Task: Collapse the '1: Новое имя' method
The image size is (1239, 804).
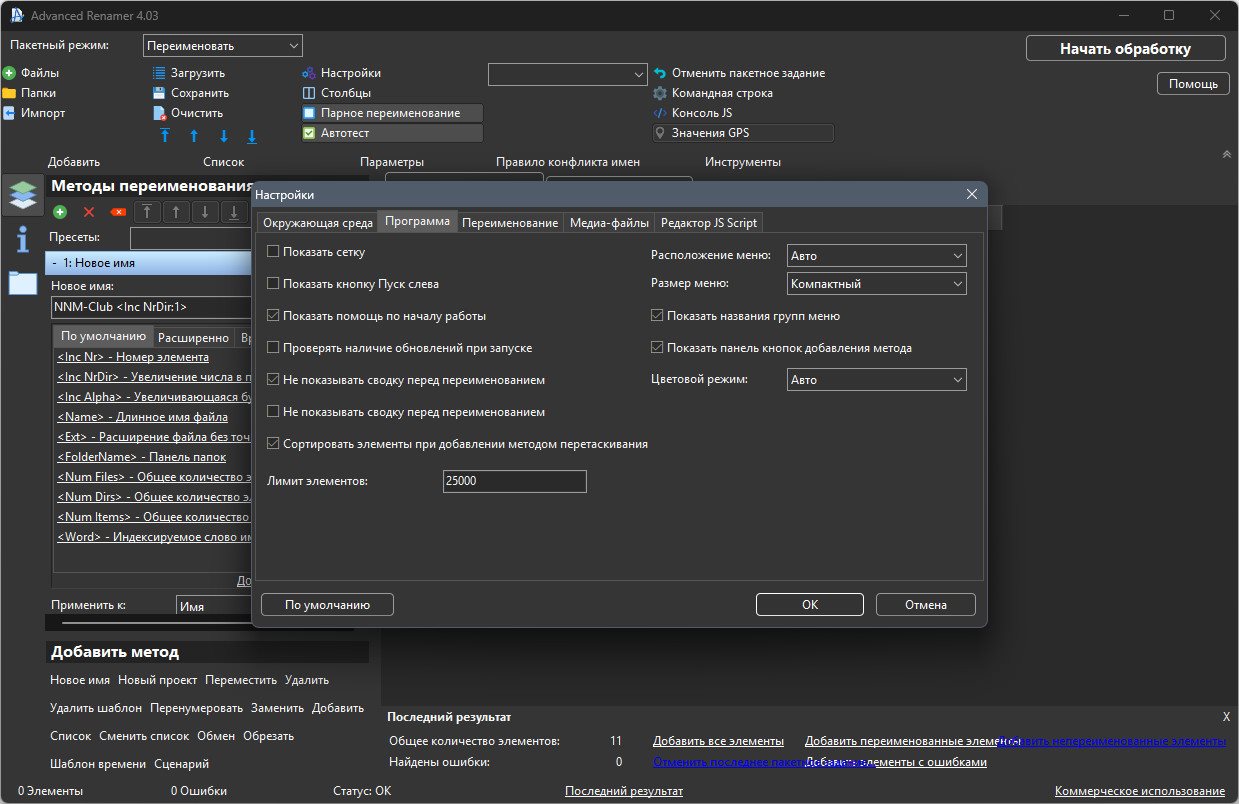Action: pyautogui.click(x=54, y=263)
